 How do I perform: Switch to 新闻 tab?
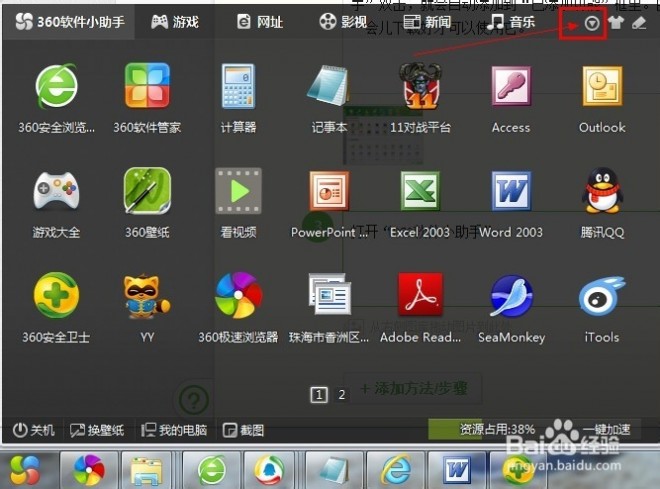427,21
